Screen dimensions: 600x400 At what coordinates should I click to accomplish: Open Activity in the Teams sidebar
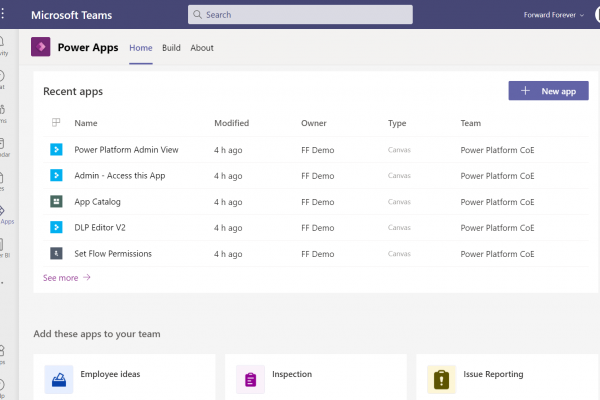point(3,46)
